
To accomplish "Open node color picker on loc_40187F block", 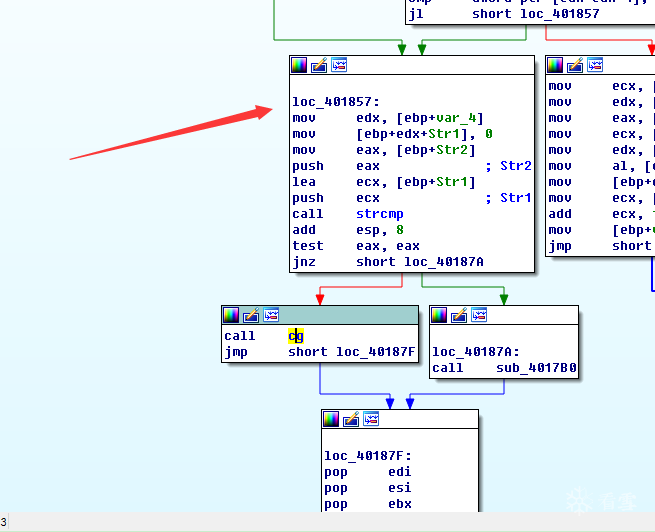I will tap(331, 419).
